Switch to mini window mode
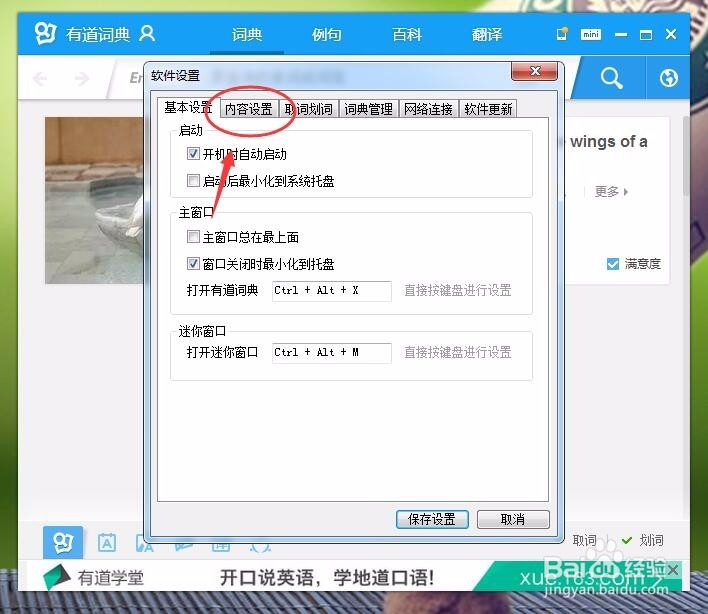708x614 pixels. 591,34
